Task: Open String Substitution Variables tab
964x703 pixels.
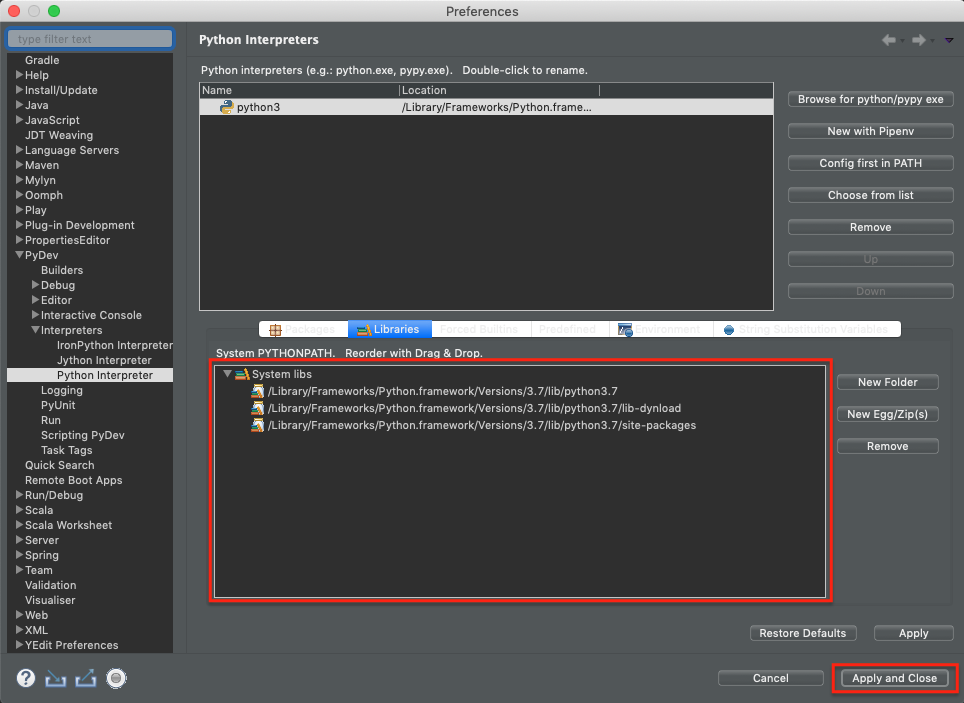Action: 806,329
